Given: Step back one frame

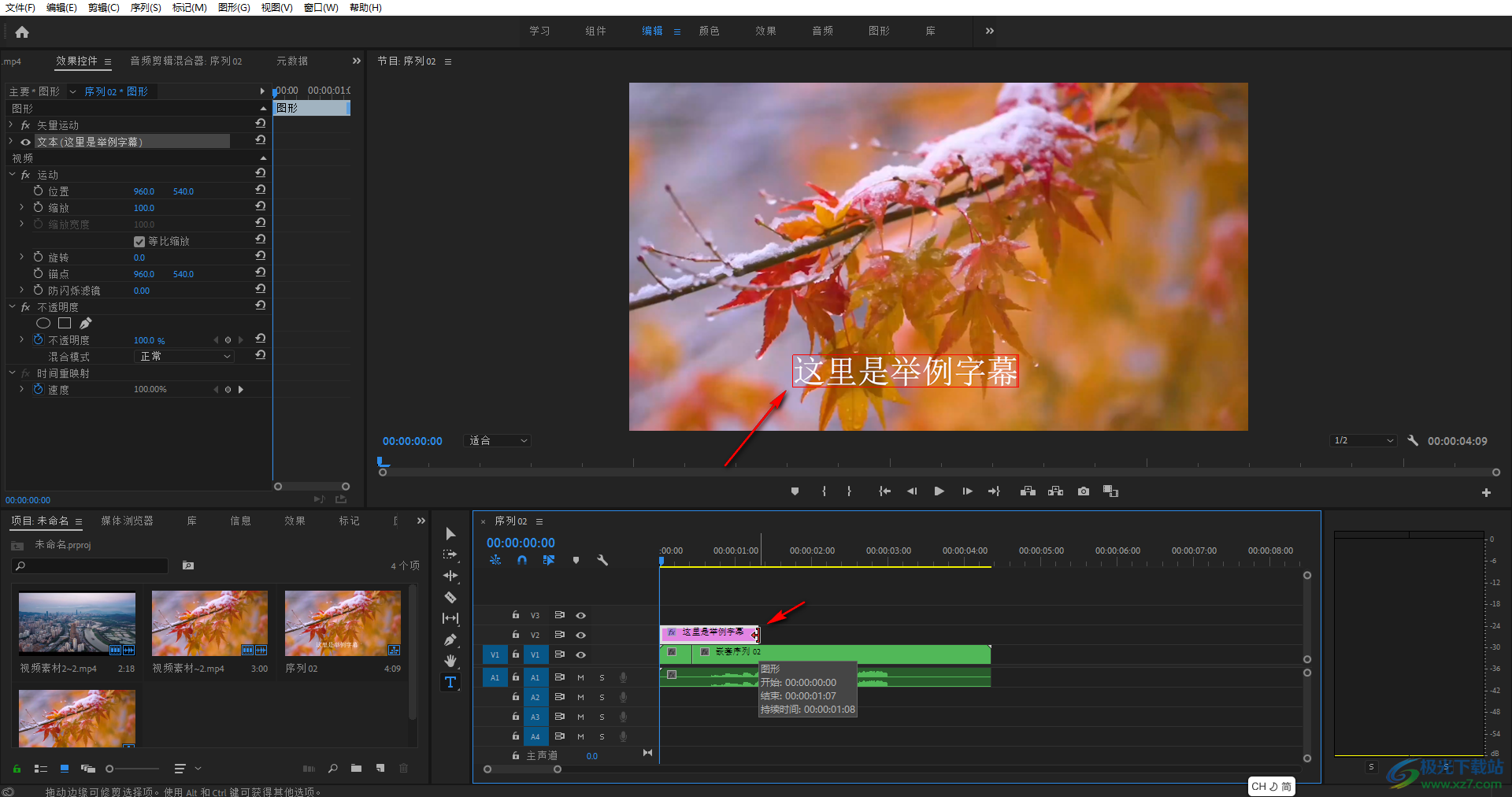Looking at the screenshot, I should coord(912,491).
